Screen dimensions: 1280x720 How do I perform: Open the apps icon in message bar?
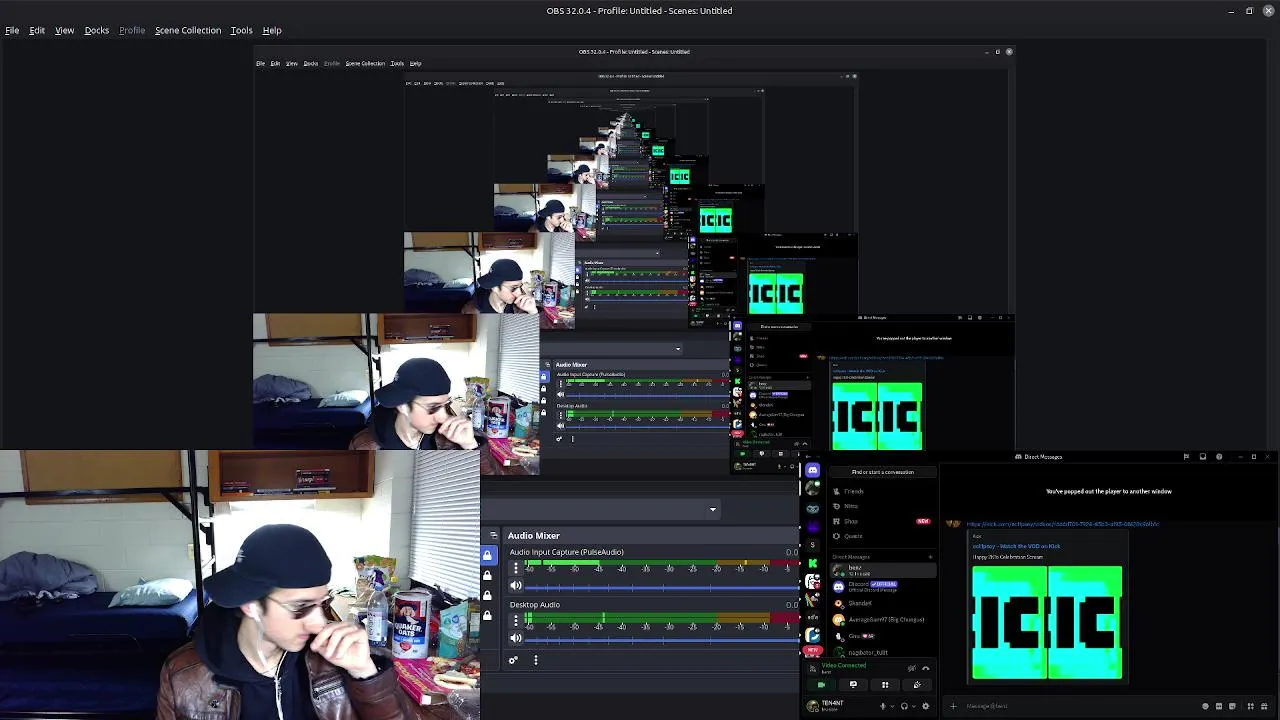pos(1251,706)
